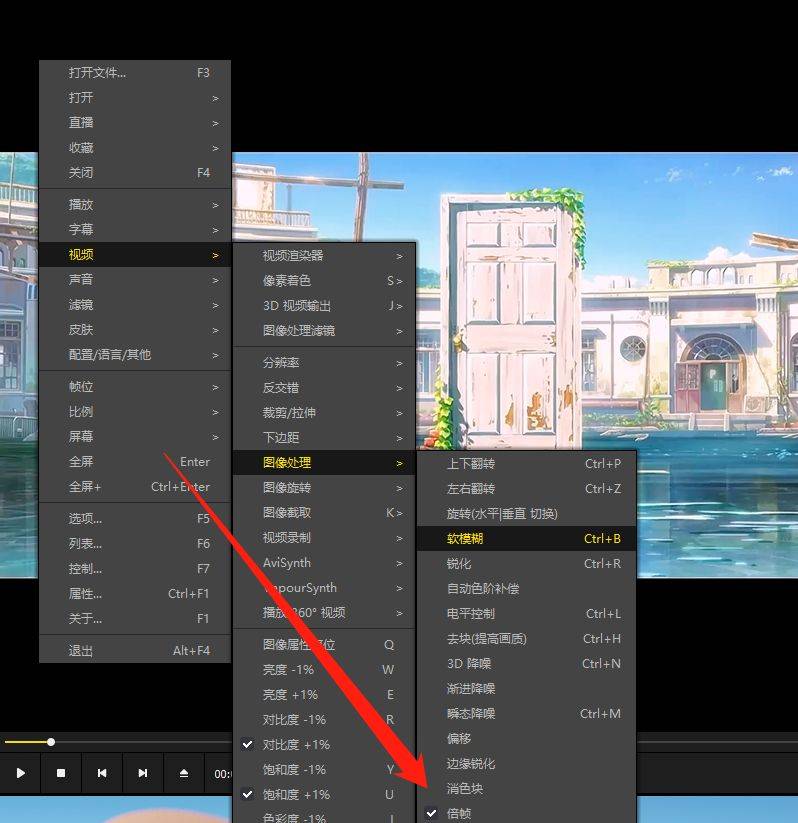This screenshot has width=798, height=823.
Task: Expand the 图像处理滤镜 submenu
Action: (324, 331)
